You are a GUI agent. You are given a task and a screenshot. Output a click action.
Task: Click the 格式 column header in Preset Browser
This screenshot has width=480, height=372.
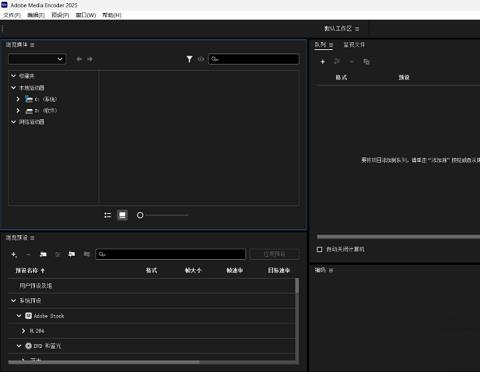pyautogui.click(x=151, y=270)
